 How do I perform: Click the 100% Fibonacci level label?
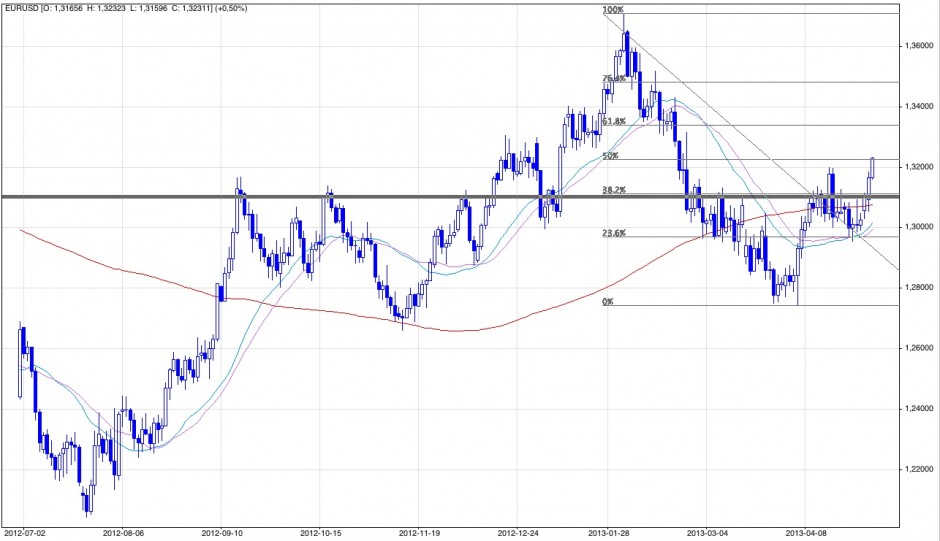tap(612, 10)
